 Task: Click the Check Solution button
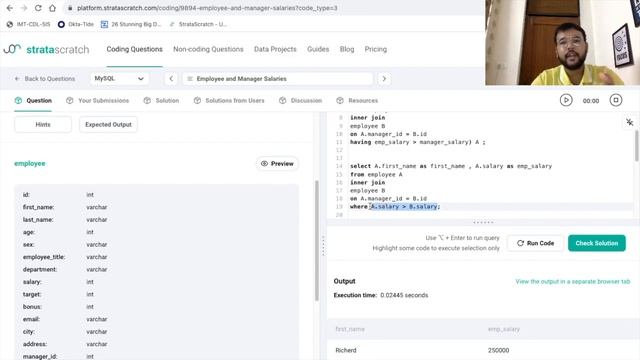point(597,243)
